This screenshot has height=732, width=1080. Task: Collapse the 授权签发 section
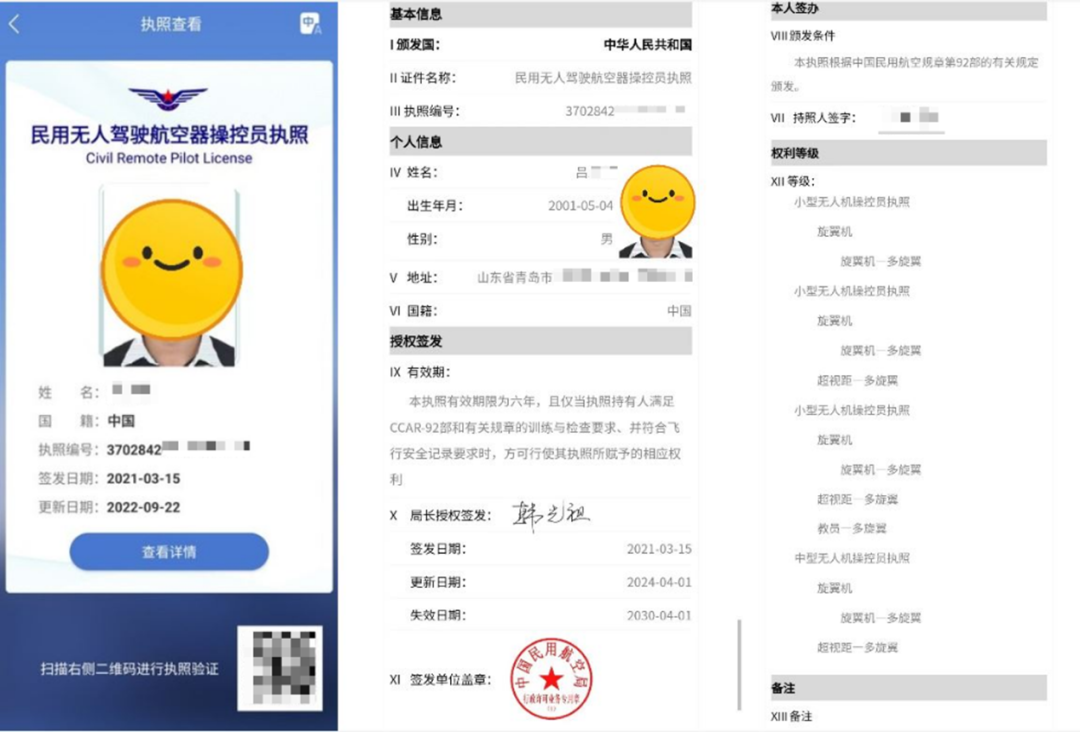pyautogui.click(x=536, y=343)
